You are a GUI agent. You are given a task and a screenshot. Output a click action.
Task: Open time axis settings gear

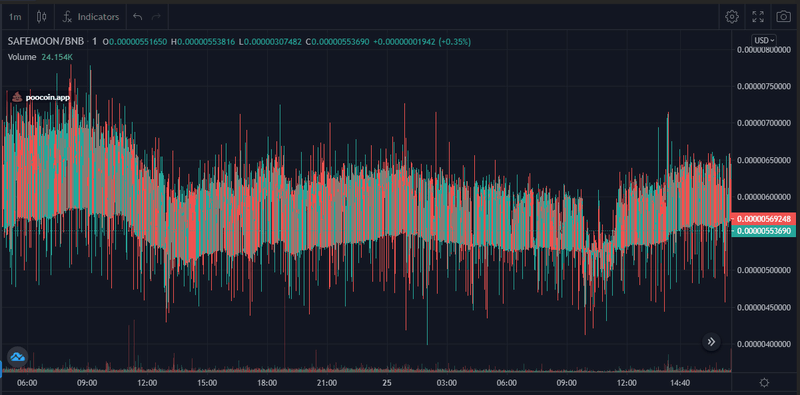coord(764,383)
